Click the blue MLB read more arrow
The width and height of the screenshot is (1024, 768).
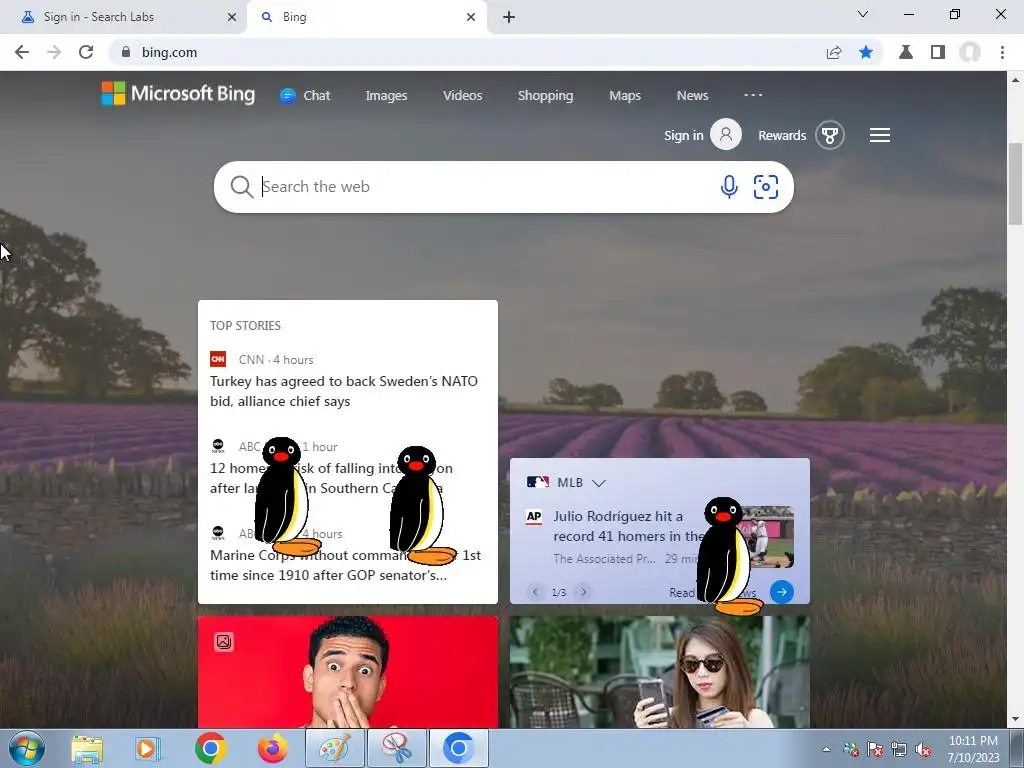(782, 592)
